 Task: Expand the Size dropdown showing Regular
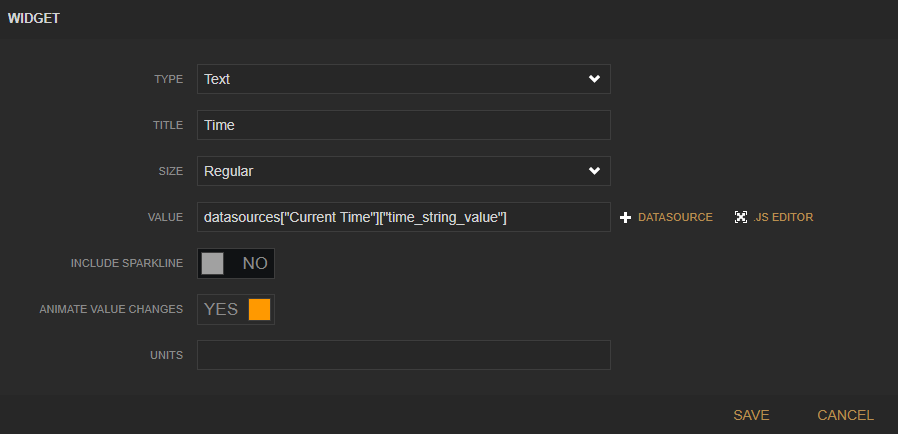[403, 171]
